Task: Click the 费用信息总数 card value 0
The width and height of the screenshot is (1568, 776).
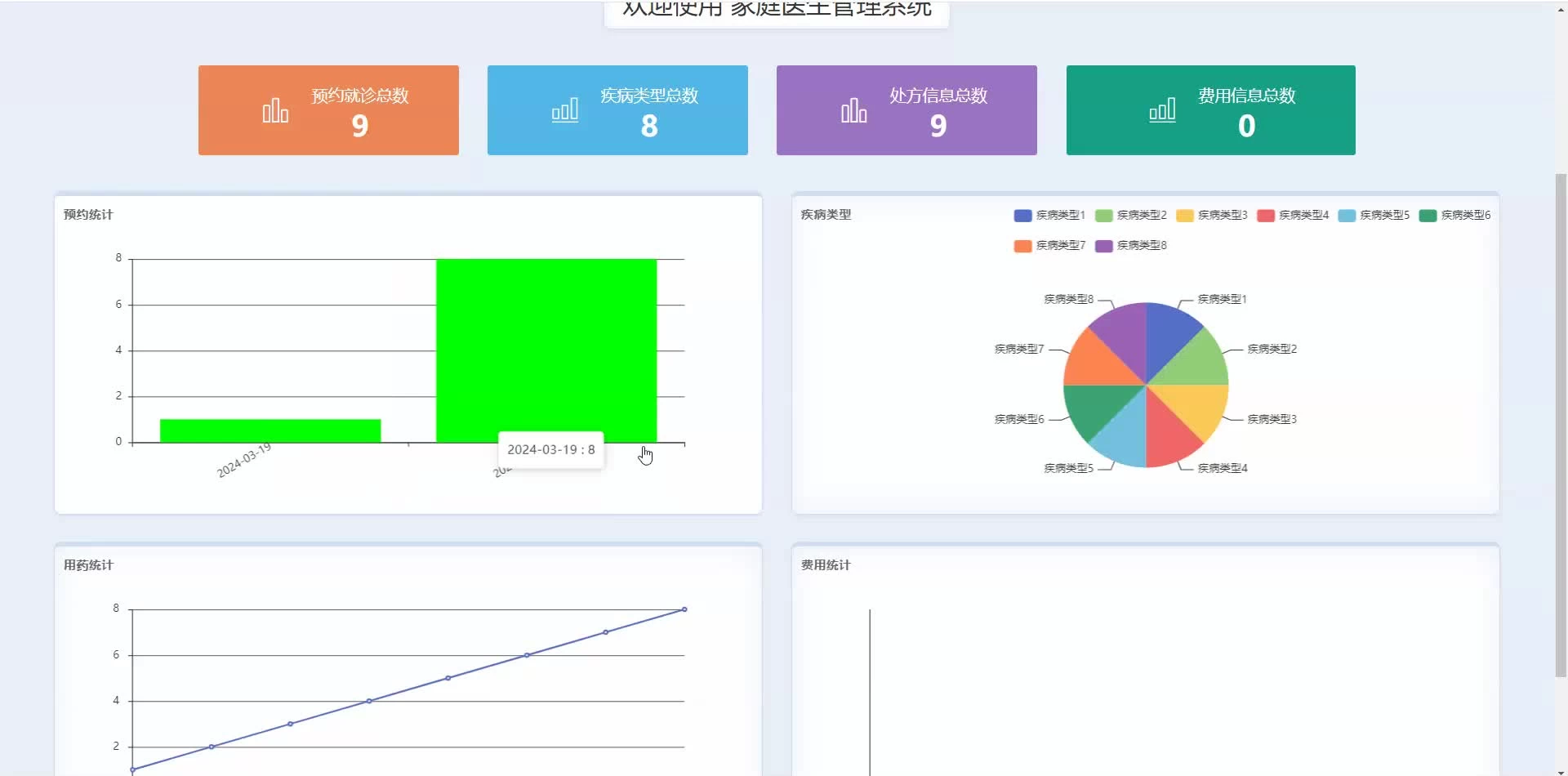Action: click(1247, 127)
